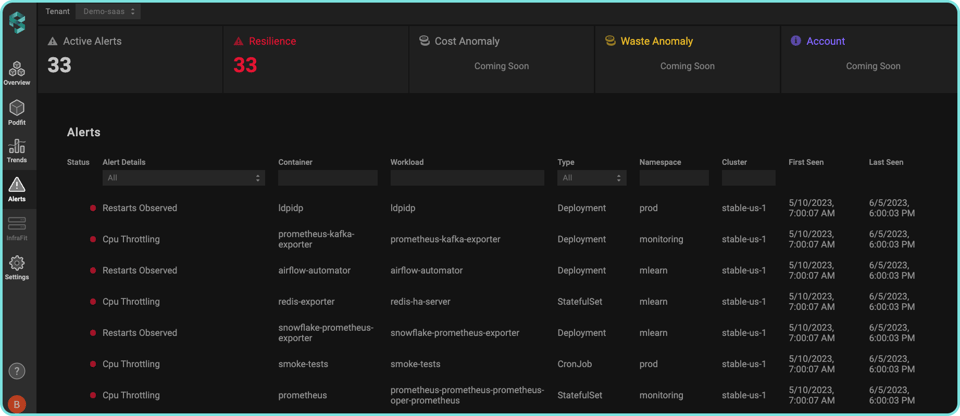Click the Active Alerts triangle icon
Screen dimensions: 960x416
[x=53, y=42]
